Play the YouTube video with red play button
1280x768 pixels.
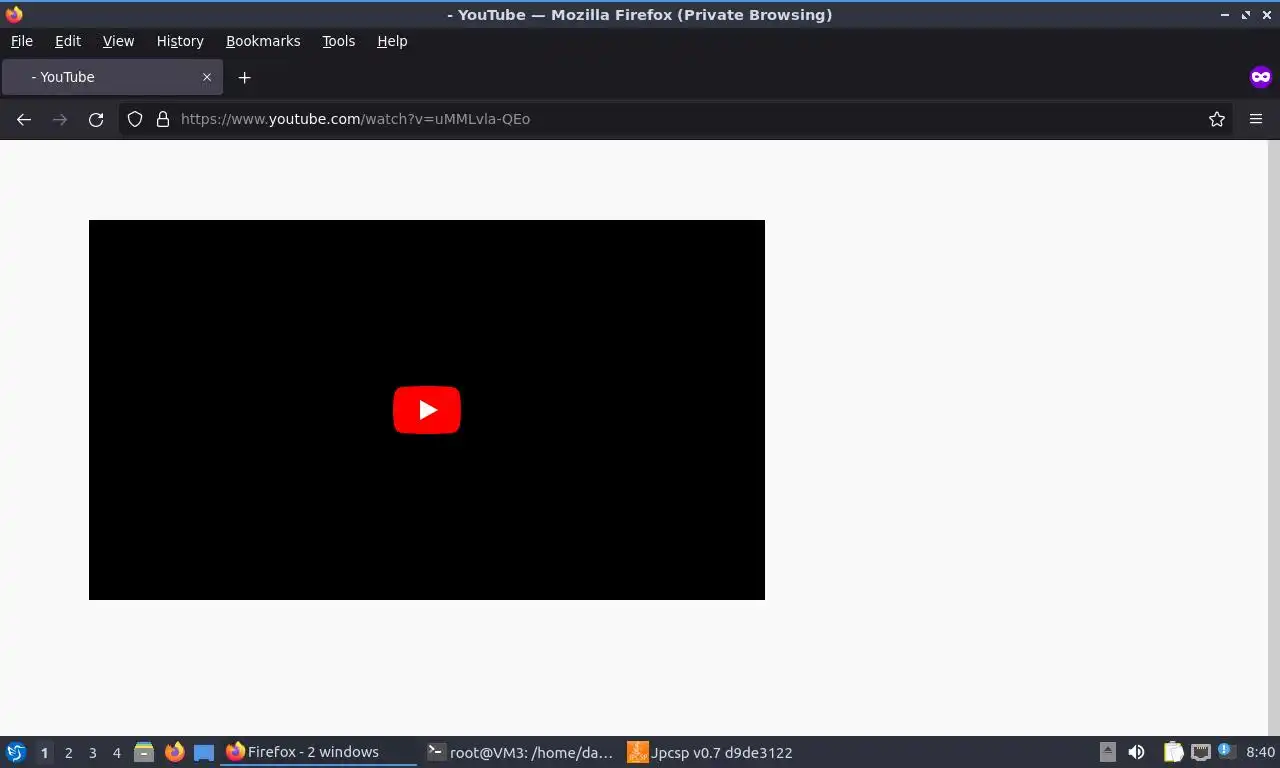427,410
